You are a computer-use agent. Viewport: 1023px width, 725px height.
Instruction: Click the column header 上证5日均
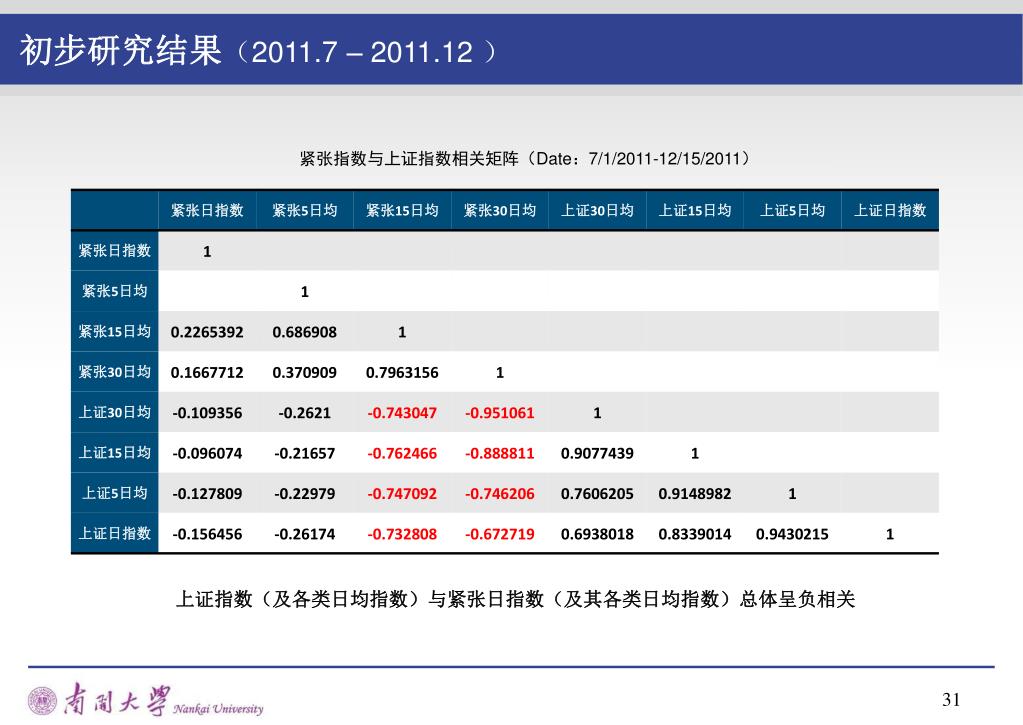(792, 210)
